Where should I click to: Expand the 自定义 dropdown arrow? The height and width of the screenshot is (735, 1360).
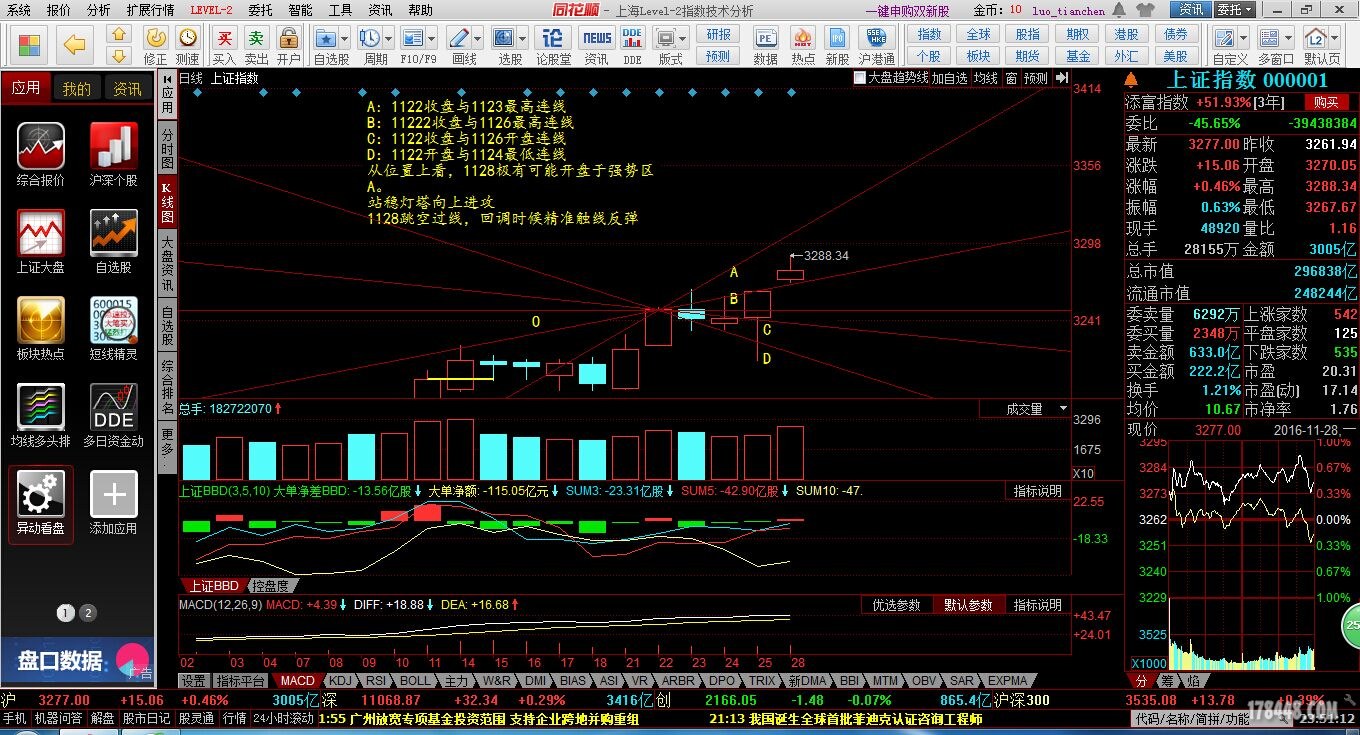[x=1241, y=37]
